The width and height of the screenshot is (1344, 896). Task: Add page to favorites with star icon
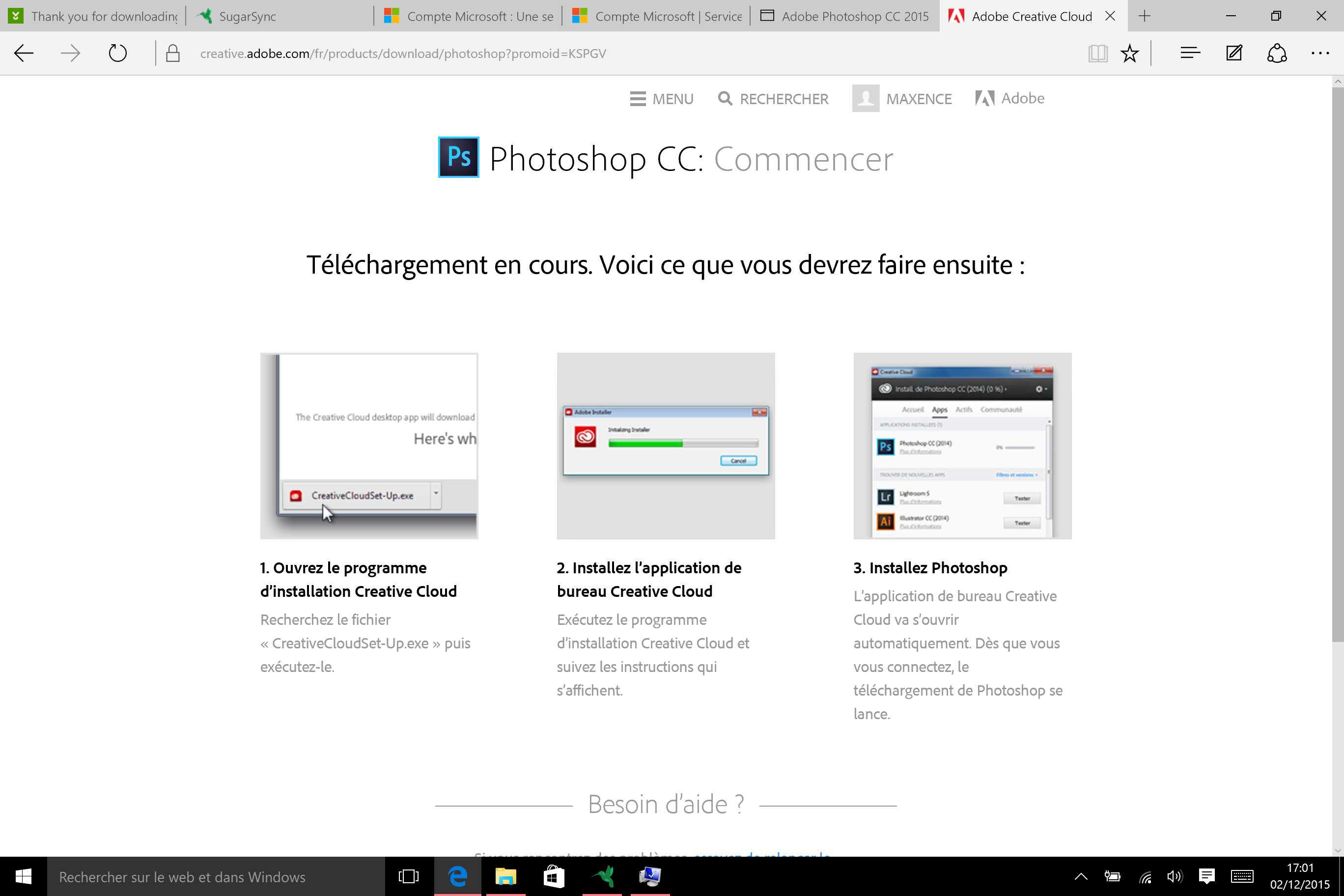pyautogui.click(x=1130, y=53)
